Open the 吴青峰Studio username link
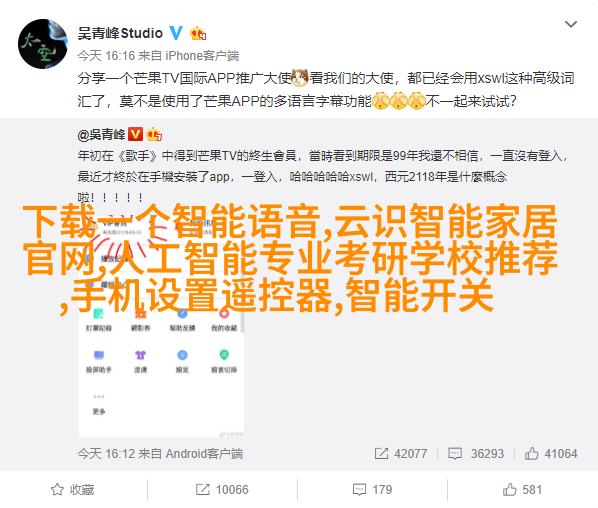Screen dimensions: 598x508 tap(120, 34)
